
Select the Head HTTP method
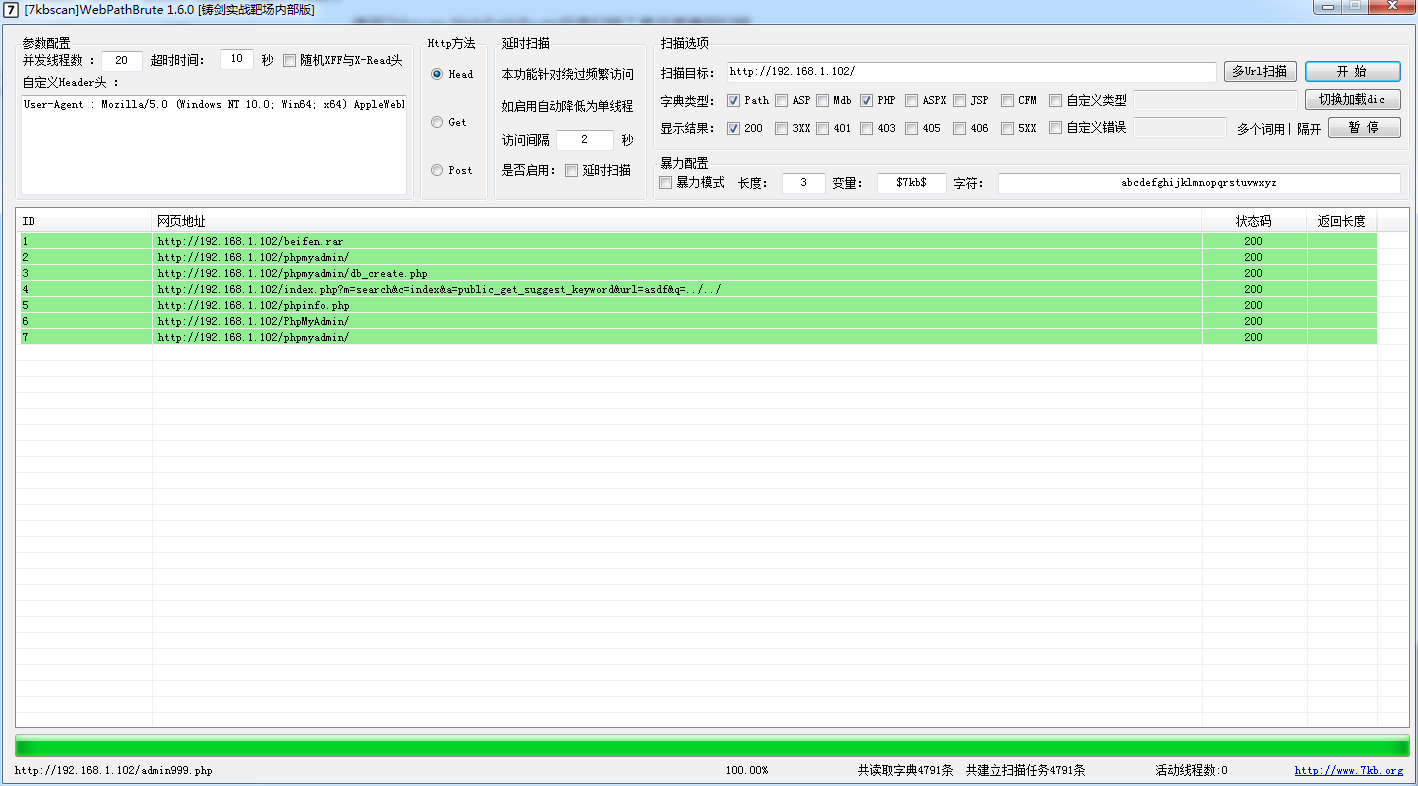click(x=437, y=74)
